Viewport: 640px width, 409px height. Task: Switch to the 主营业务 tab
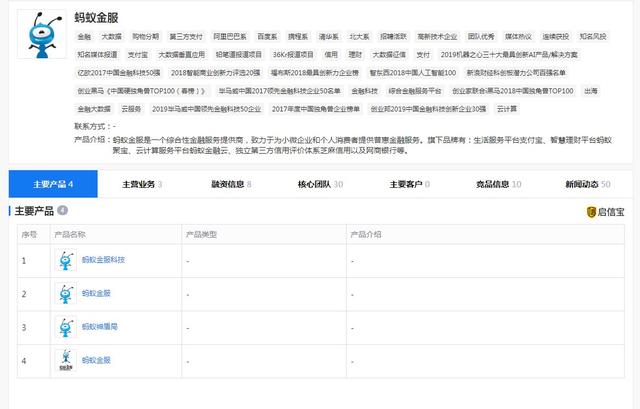142,184
